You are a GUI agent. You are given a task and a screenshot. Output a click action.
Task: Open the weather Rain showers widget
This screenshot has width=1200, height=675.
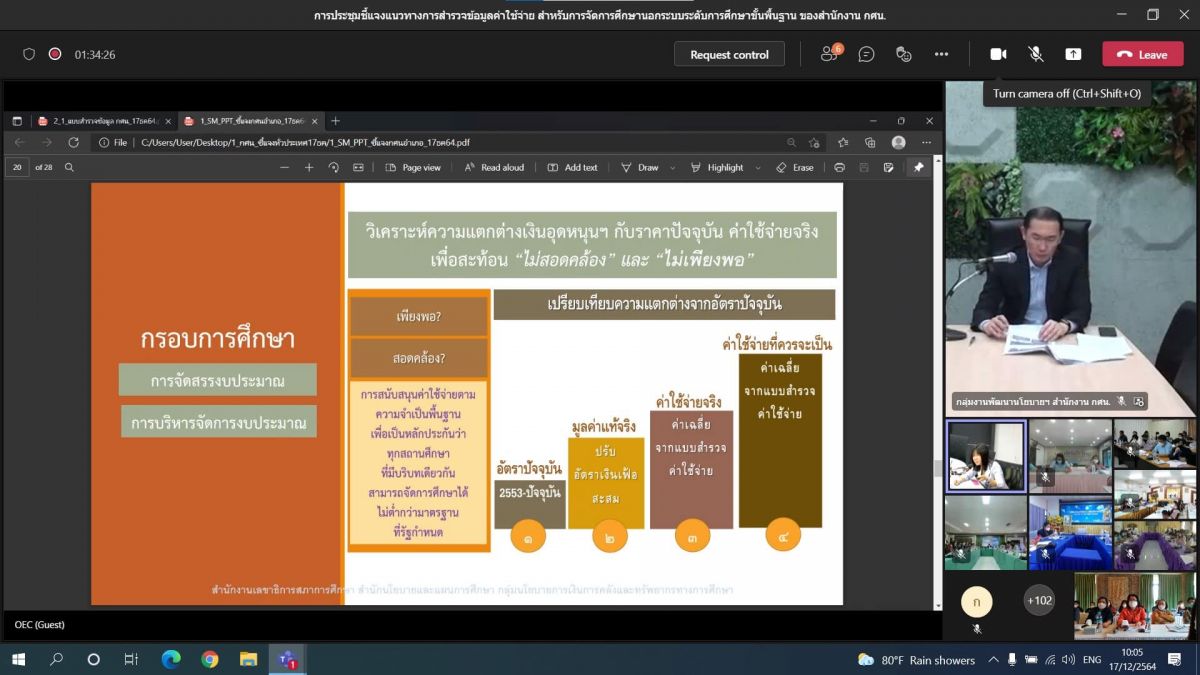point(916,660)
